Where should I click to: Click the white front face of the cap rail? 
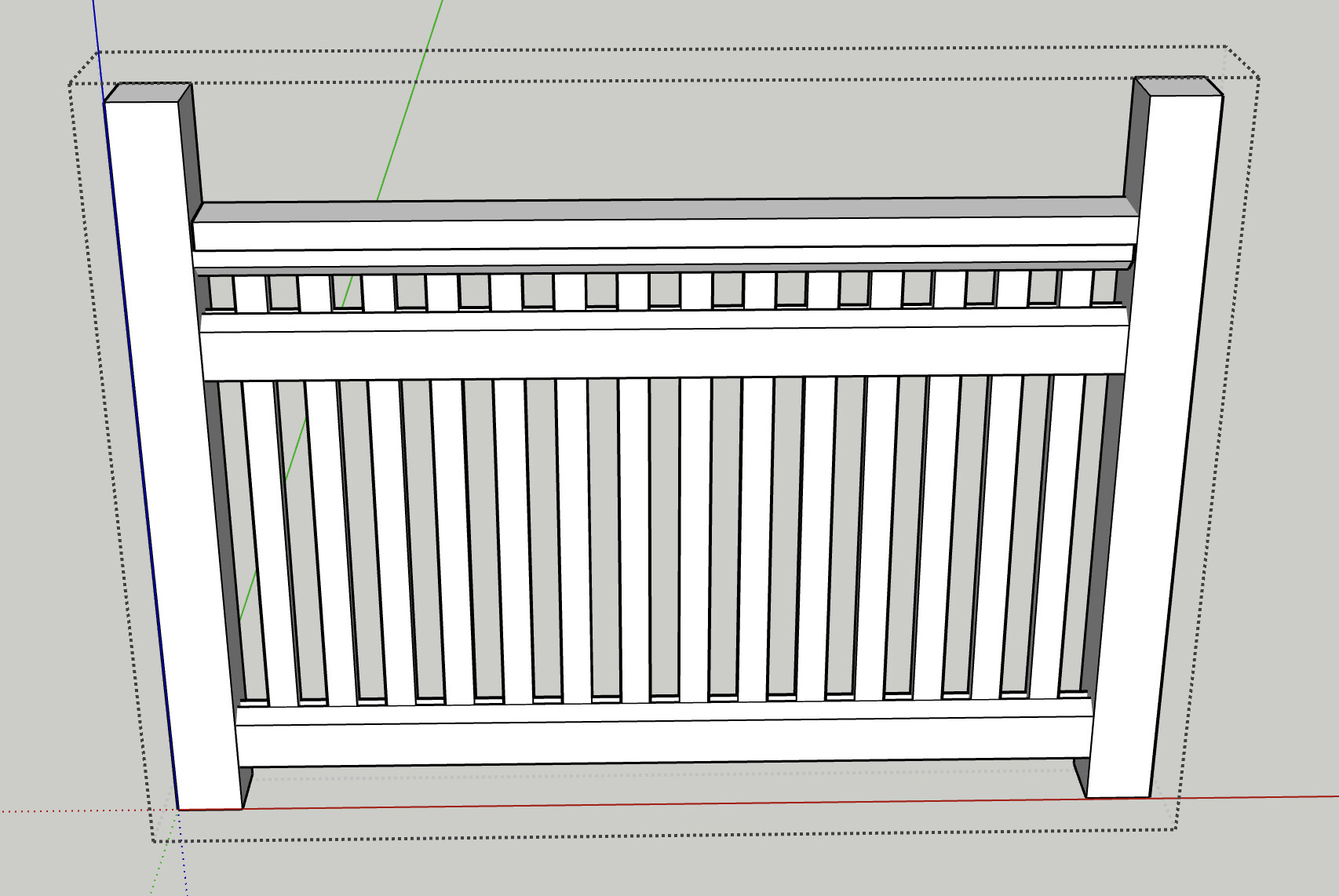coord(667,233)
